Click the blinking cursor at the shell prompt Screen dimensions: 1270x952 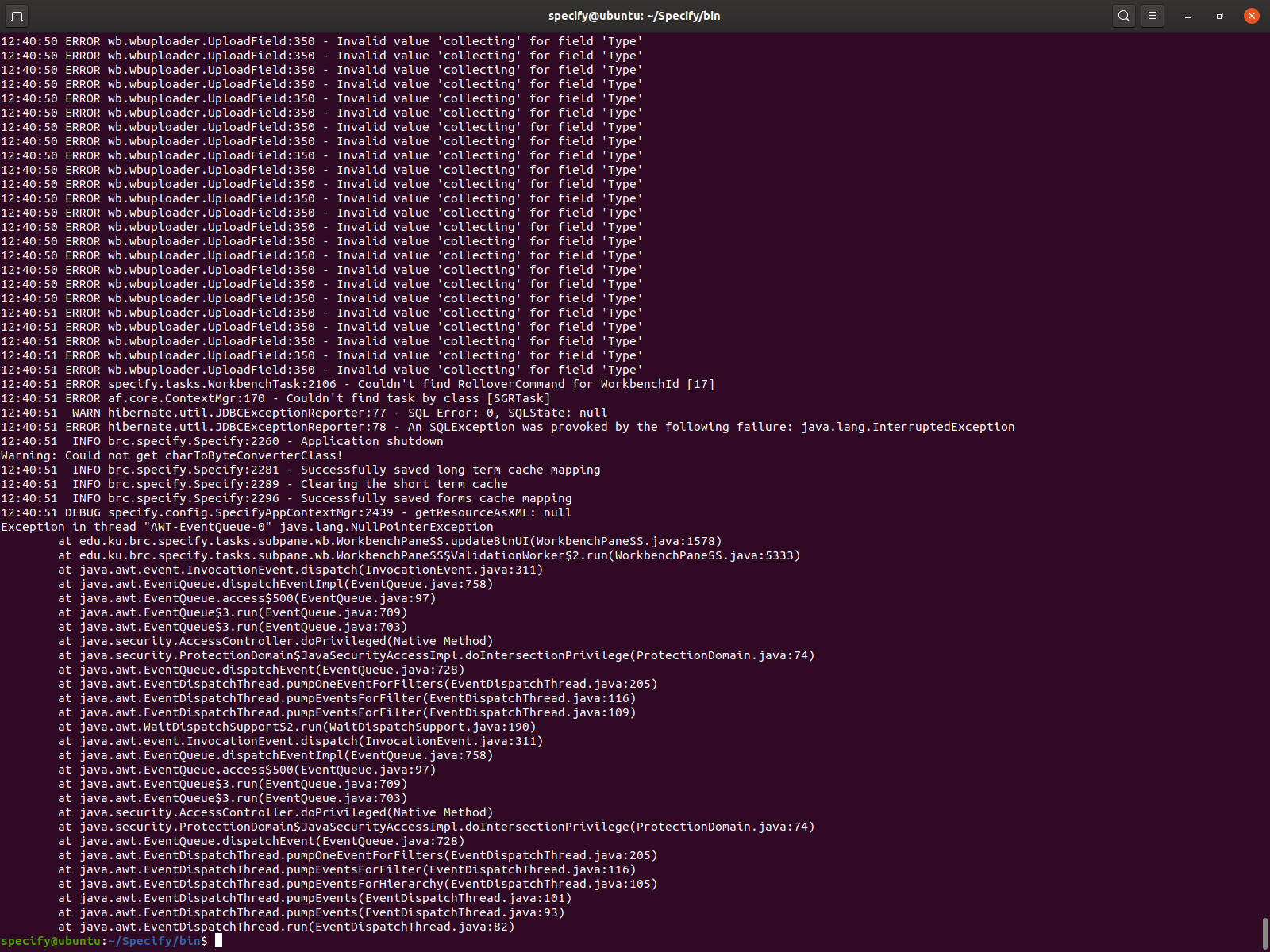pyautogui.click(x=216, y=941)
